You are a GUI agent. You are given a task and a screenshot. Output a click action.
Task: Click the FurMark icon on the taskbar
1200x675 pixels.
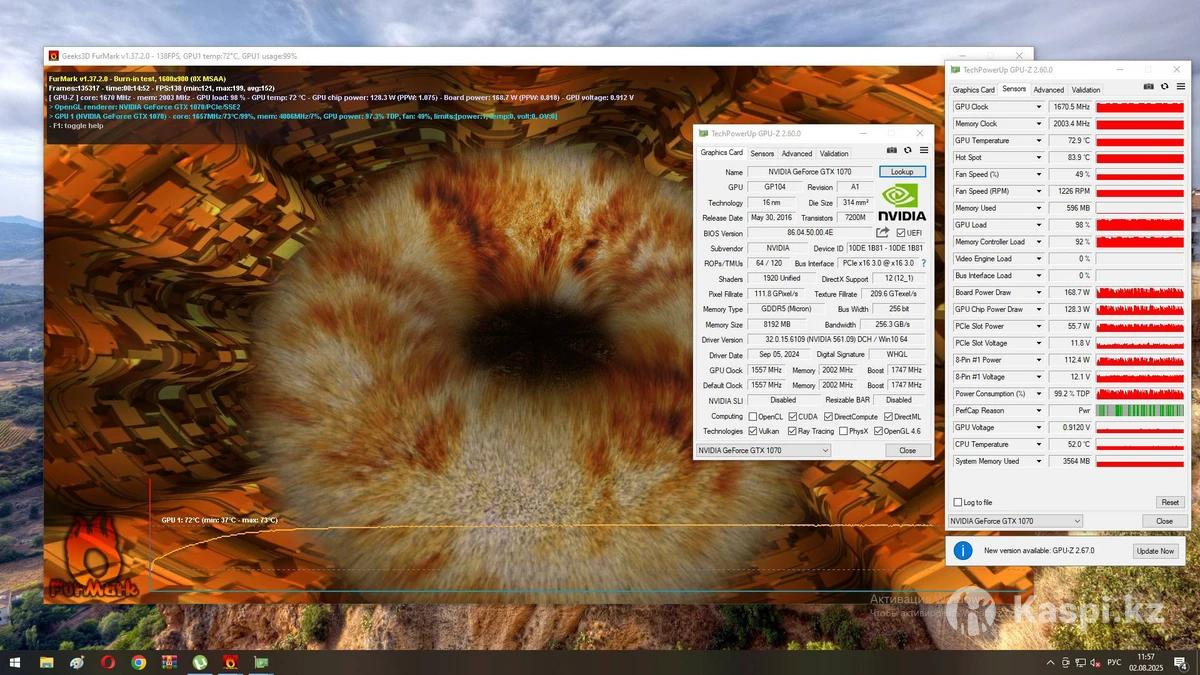[230, 662]
